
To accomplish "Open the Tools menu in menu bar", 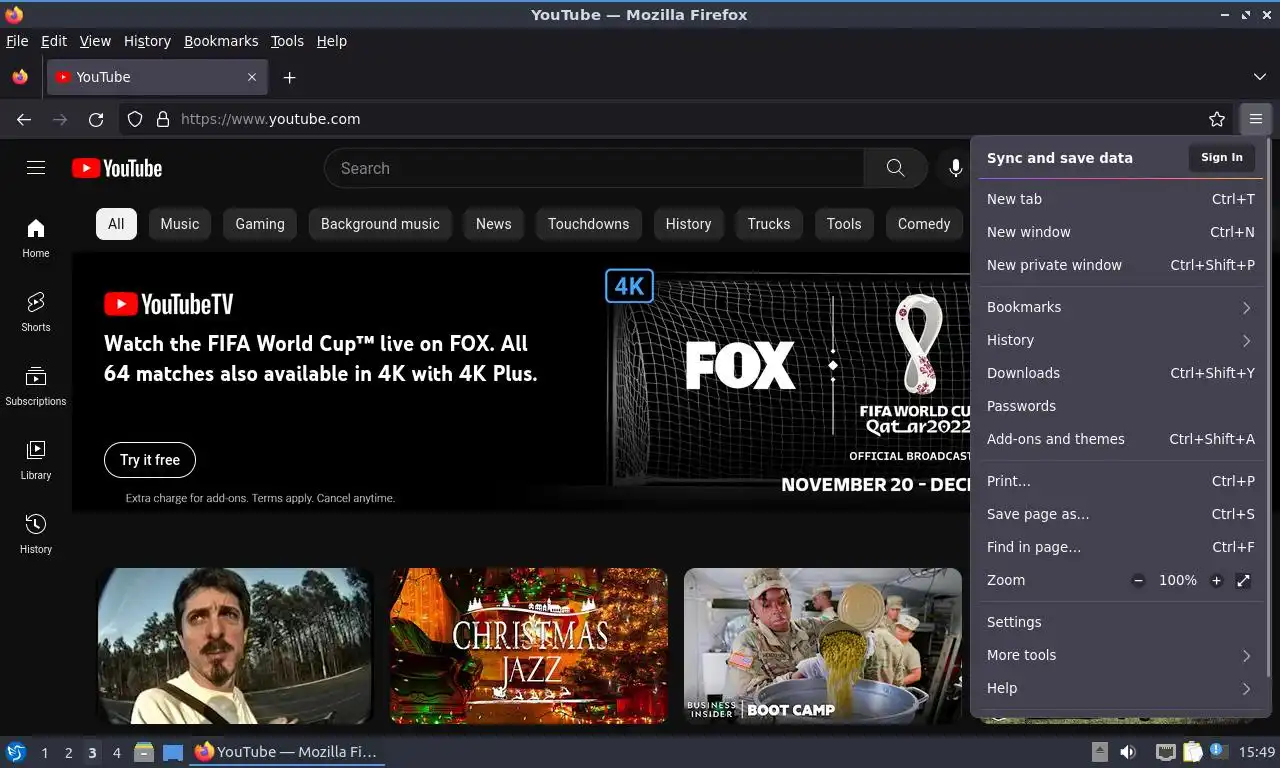I will click(x=287, y=41).
